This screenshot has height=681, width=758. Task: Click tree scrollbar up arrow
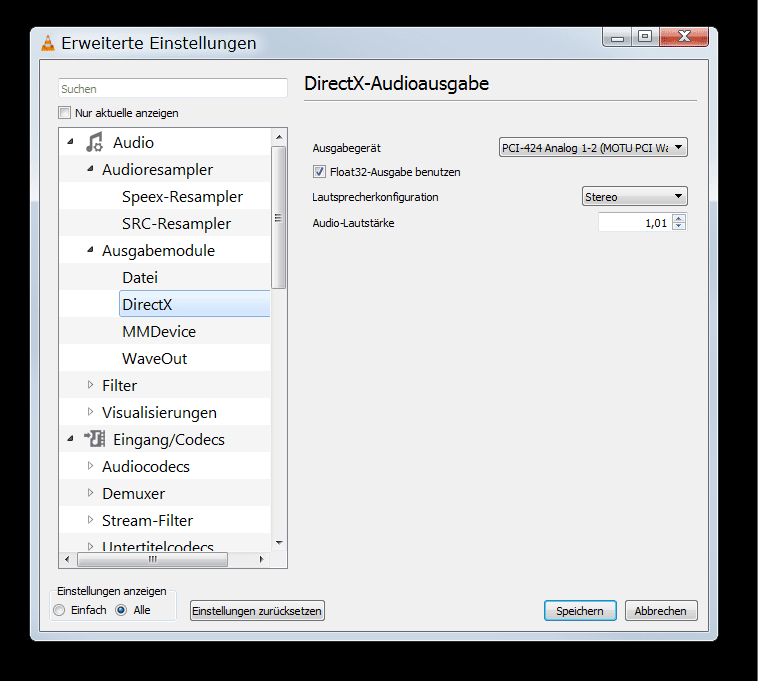point(279,137)
